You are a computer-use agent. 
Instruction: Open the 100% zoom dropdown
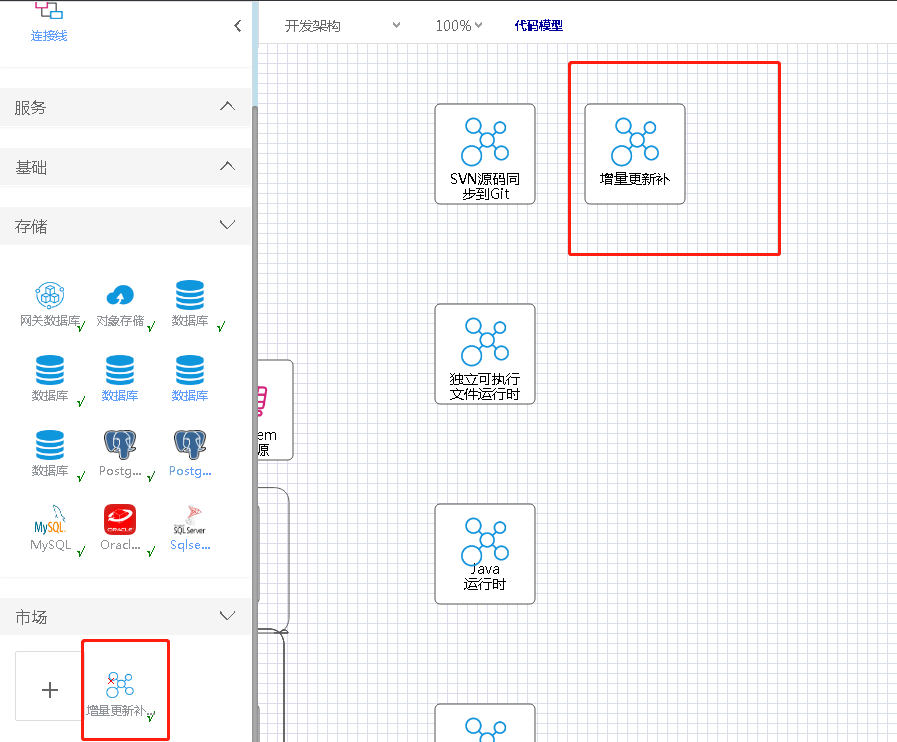click(x=459, y=26)
